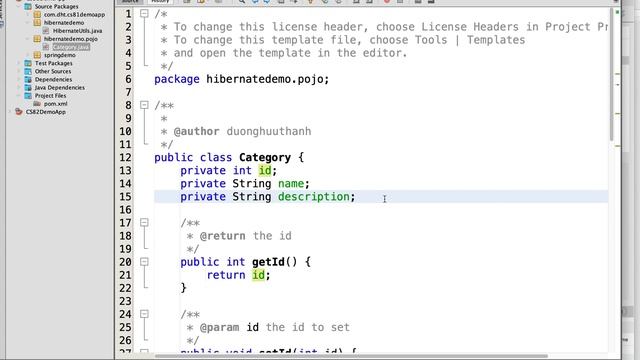This screenshot has width=640, height=360.
Task: Select Source Packages in the project tree
Action: point(56,7)
